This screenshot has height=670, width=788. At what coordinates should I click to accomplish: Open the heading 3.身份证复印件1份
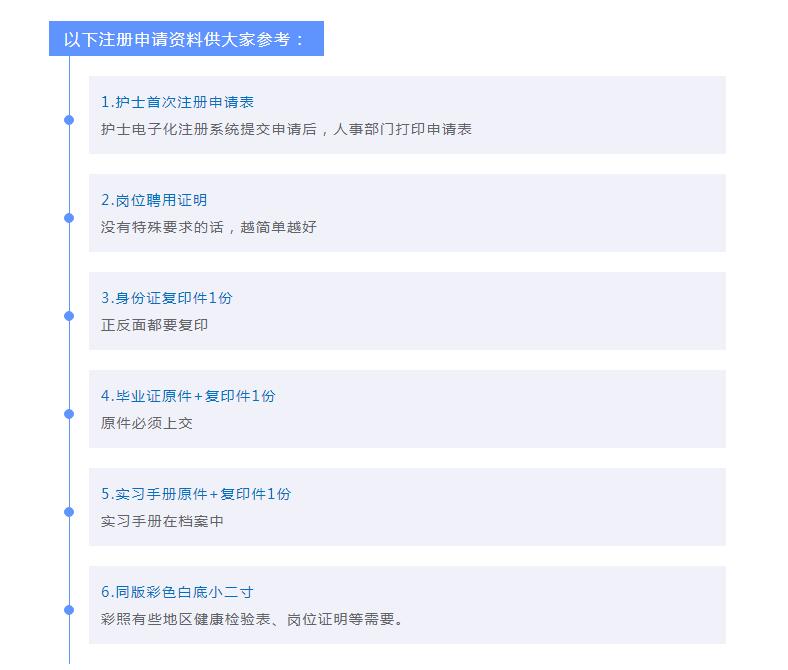coord(167,298)
